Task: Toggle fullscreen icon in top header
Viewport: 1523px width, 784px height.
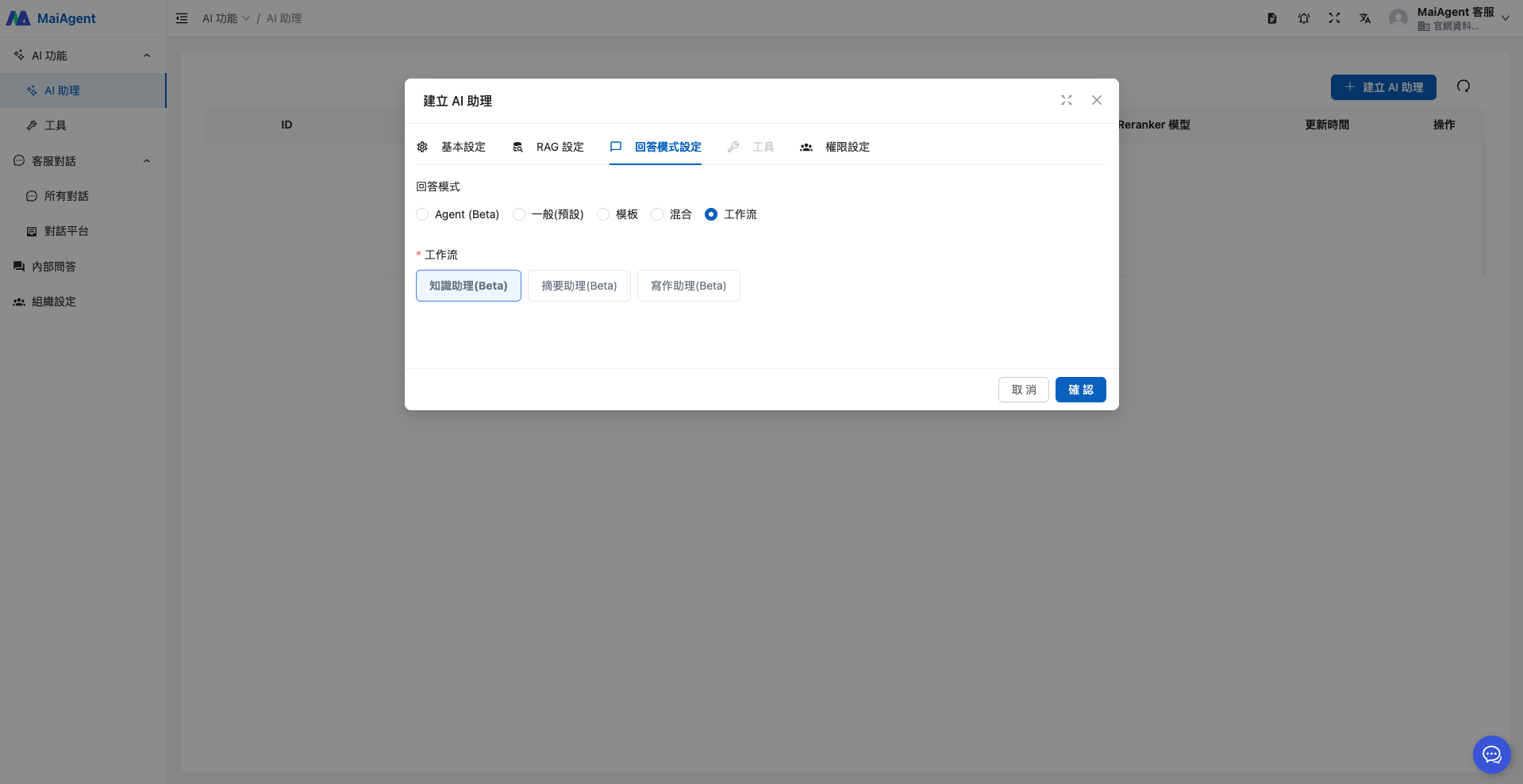Action: tap(1335, 18)
